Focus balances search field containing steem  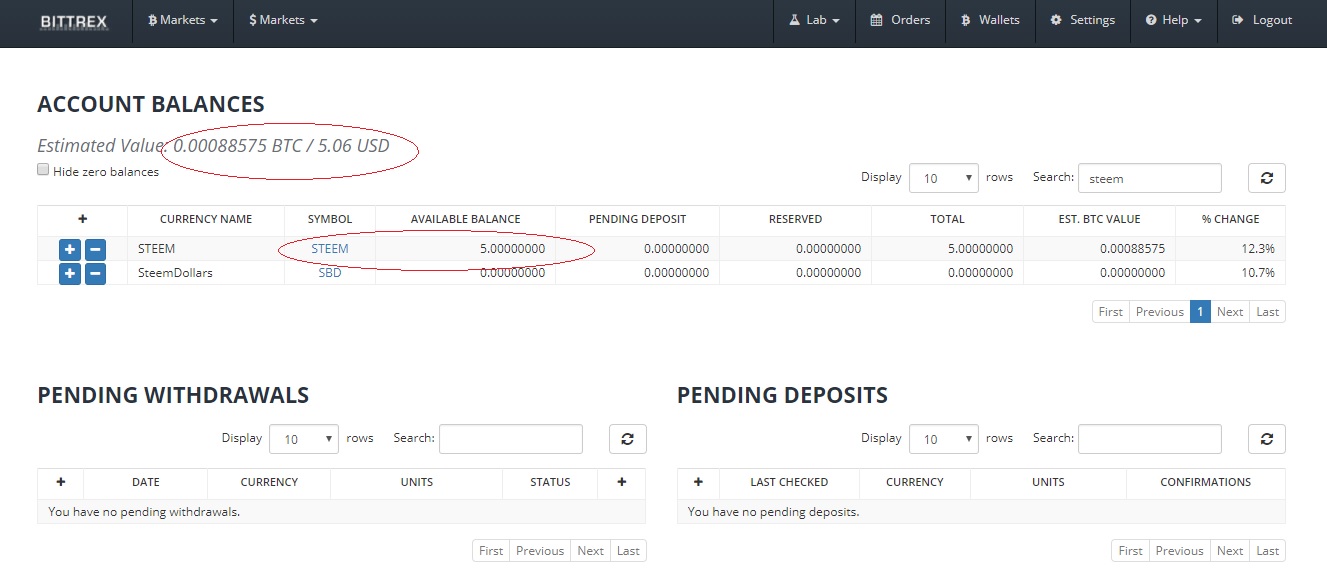1150,178
